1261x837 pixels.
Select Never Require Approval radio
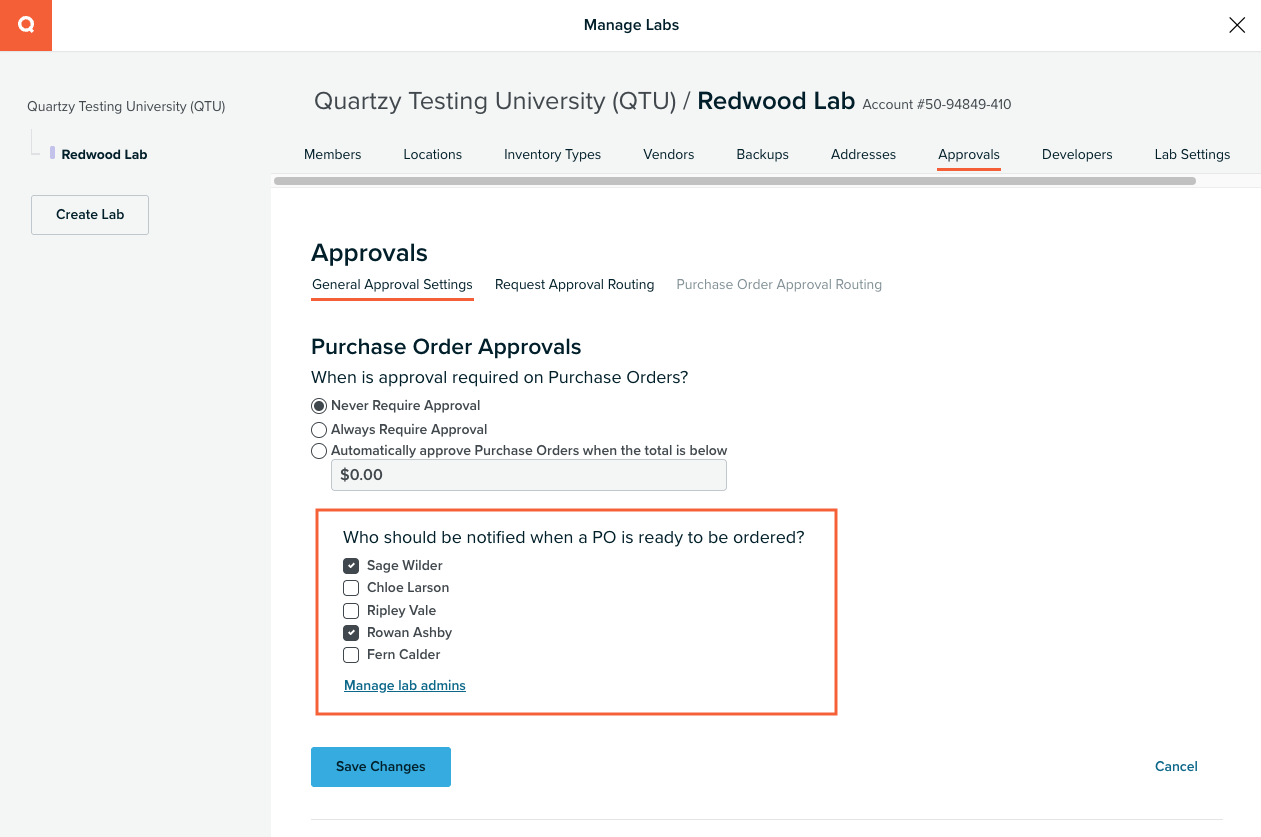pyautogui.click(x=319, y=406)
